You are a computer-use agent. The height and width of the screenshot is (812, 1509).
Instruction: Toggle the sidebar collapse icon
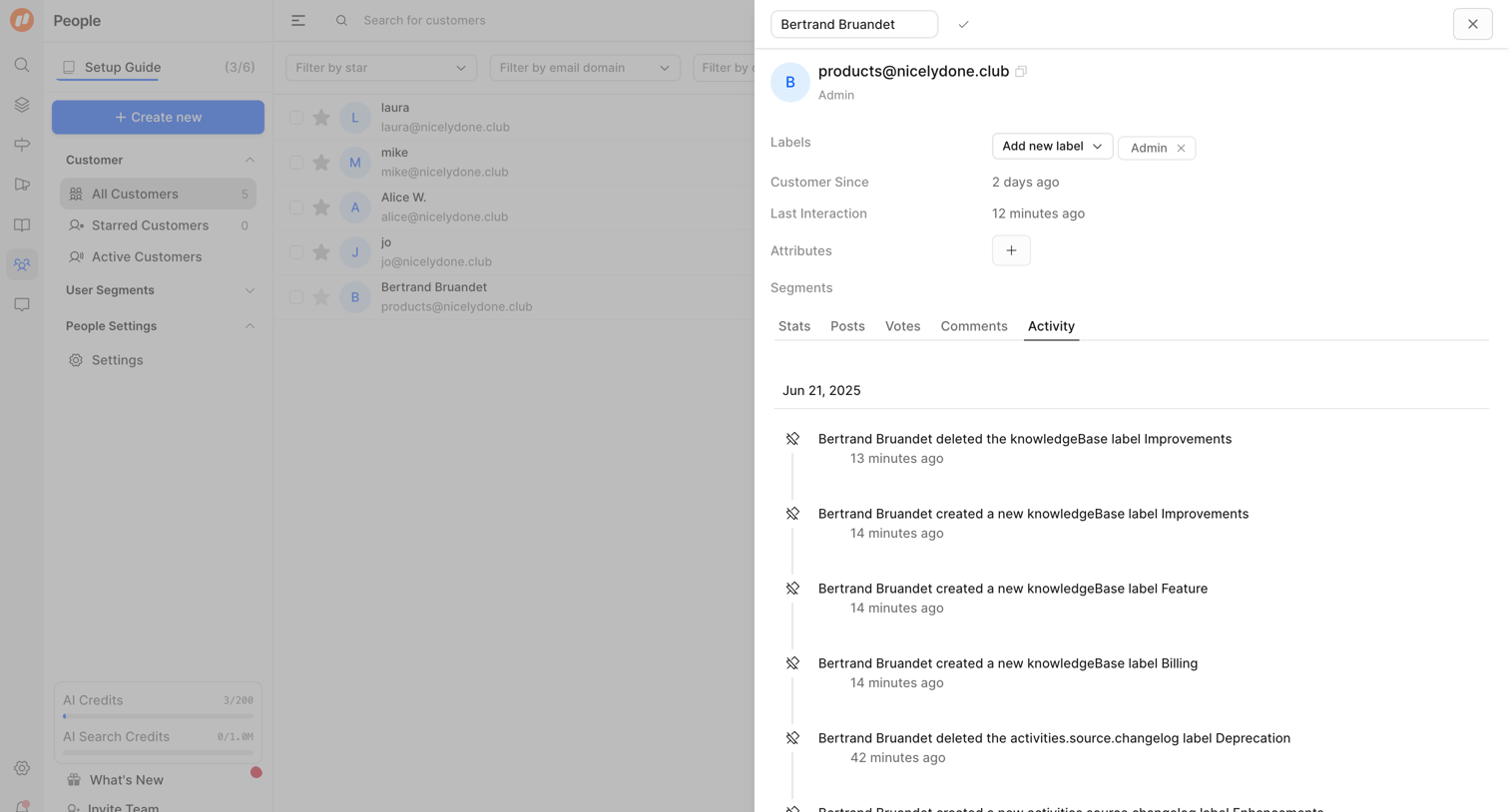(x=298, y=20)
